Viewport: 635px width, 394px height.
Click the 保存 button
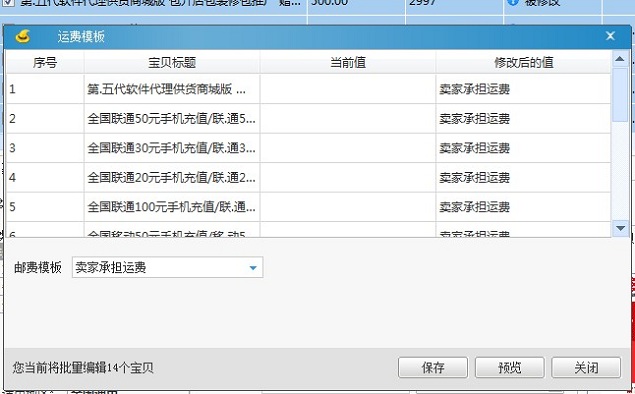(x=433, y=368)
